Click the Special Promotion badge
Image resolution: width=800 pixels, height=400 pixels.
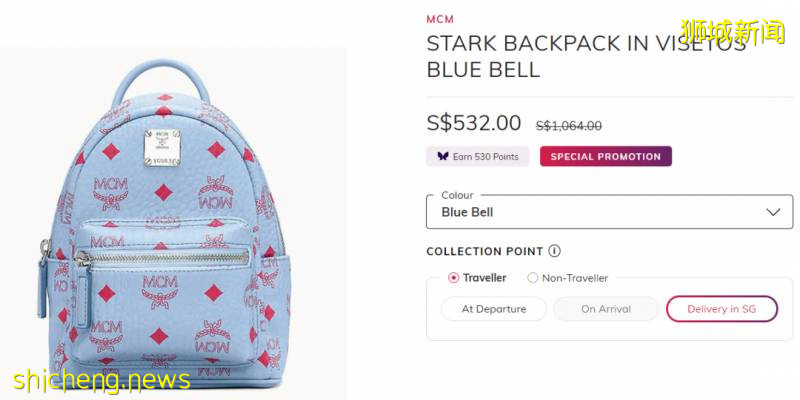[x=606, y=157]
